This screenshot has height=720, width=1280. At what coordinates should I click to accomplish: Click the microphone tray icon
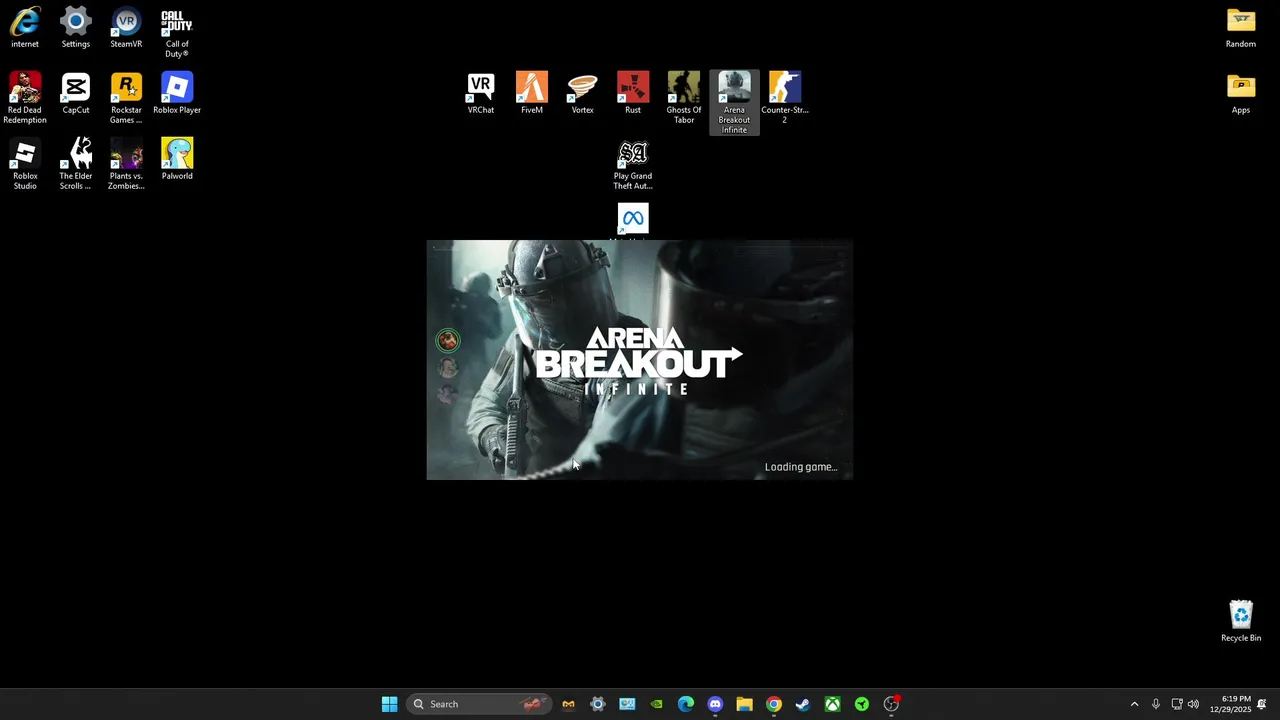point(1156,704)
